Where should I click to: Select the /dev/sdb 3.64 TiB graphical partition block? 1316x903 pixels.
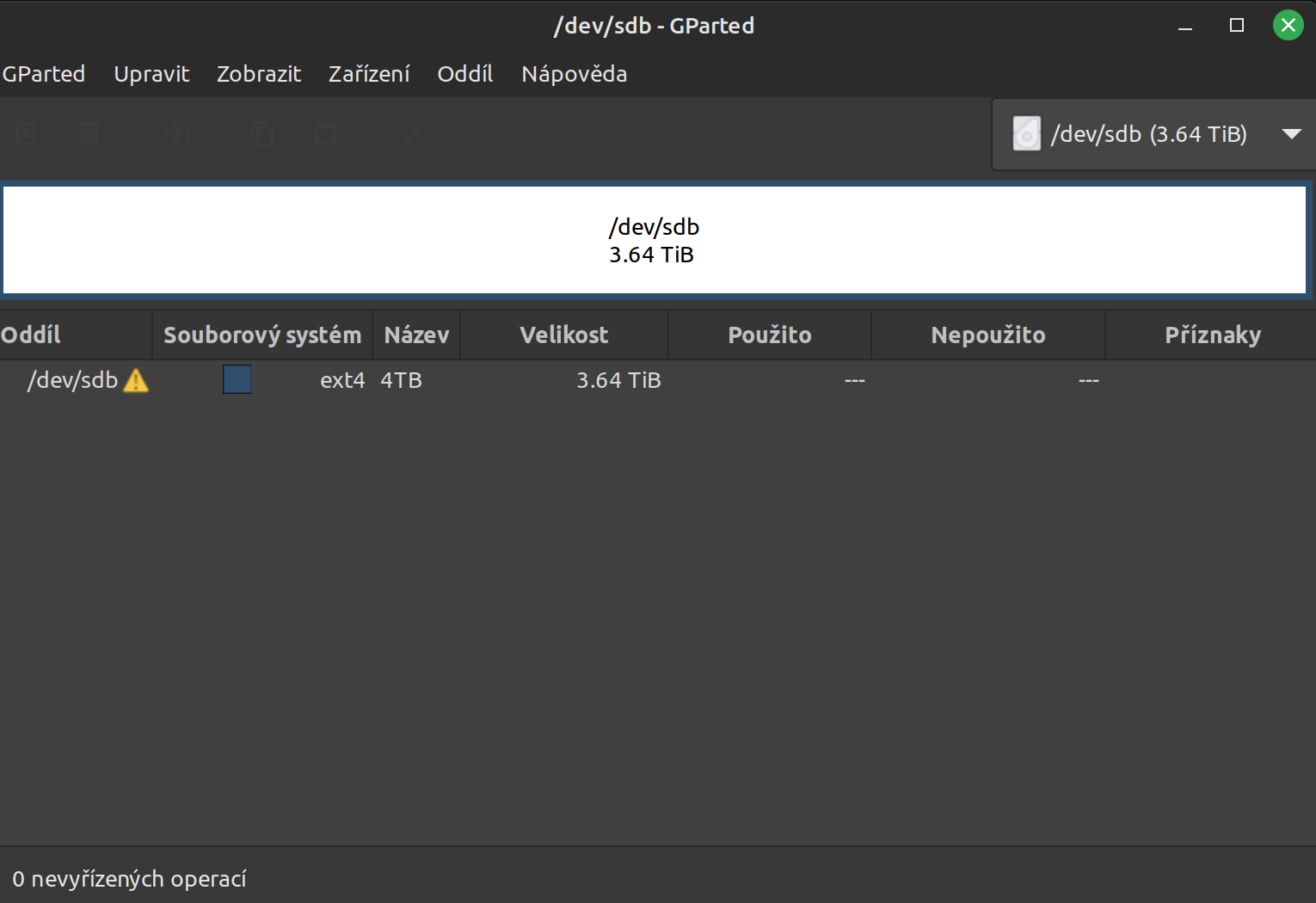[x=654, y=241]
